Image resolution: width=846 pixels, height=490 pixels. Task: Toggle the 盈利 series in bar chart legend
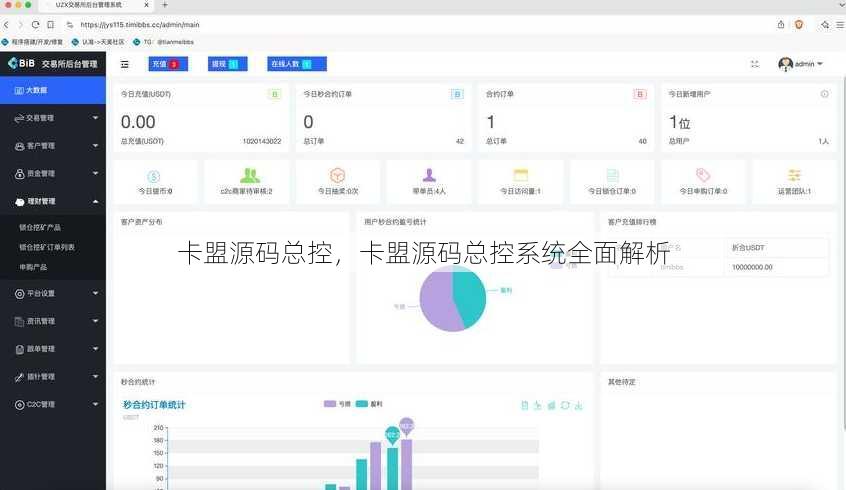[369, 404]
